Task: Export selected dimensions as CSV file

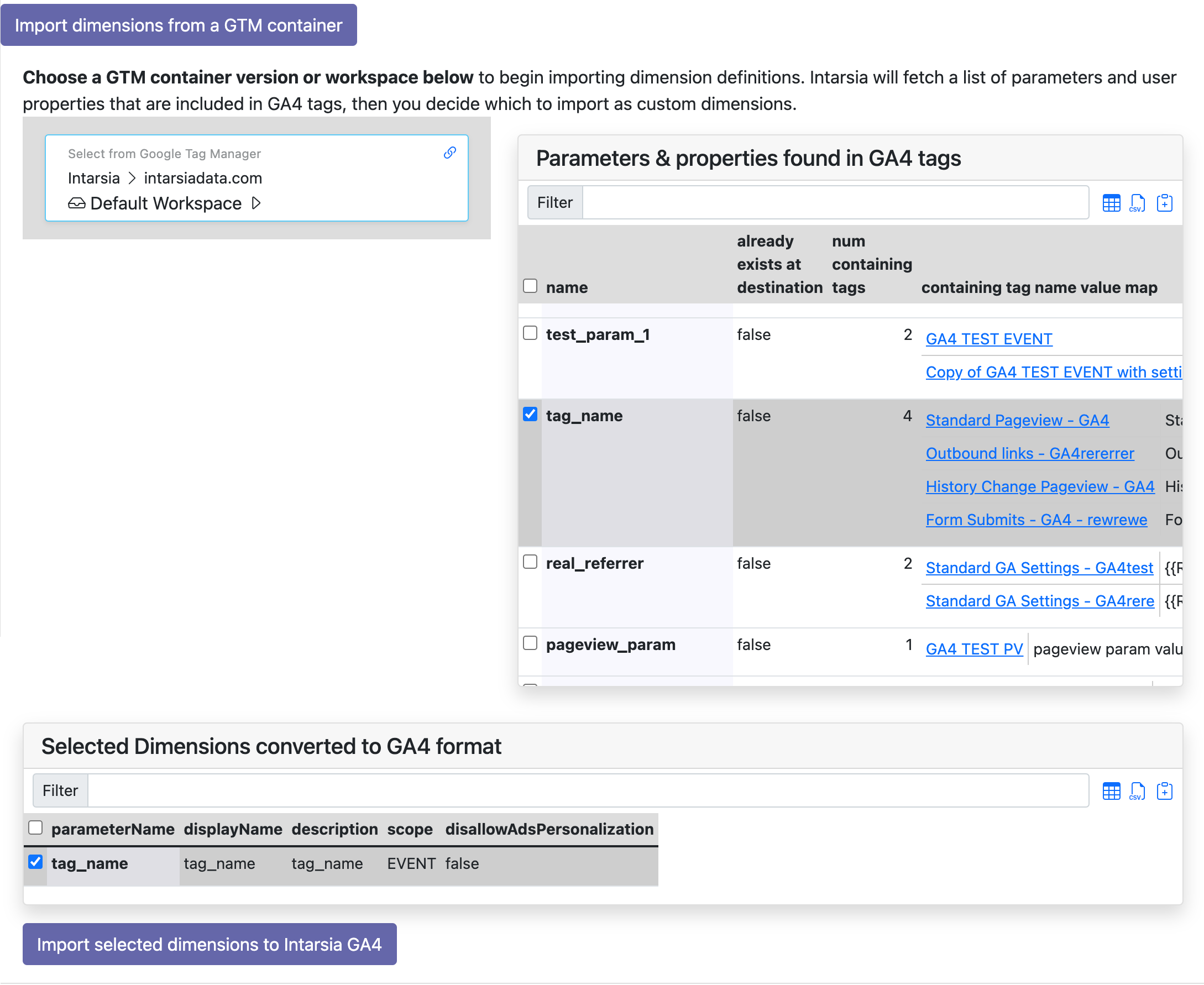Action: [1137, 790]
